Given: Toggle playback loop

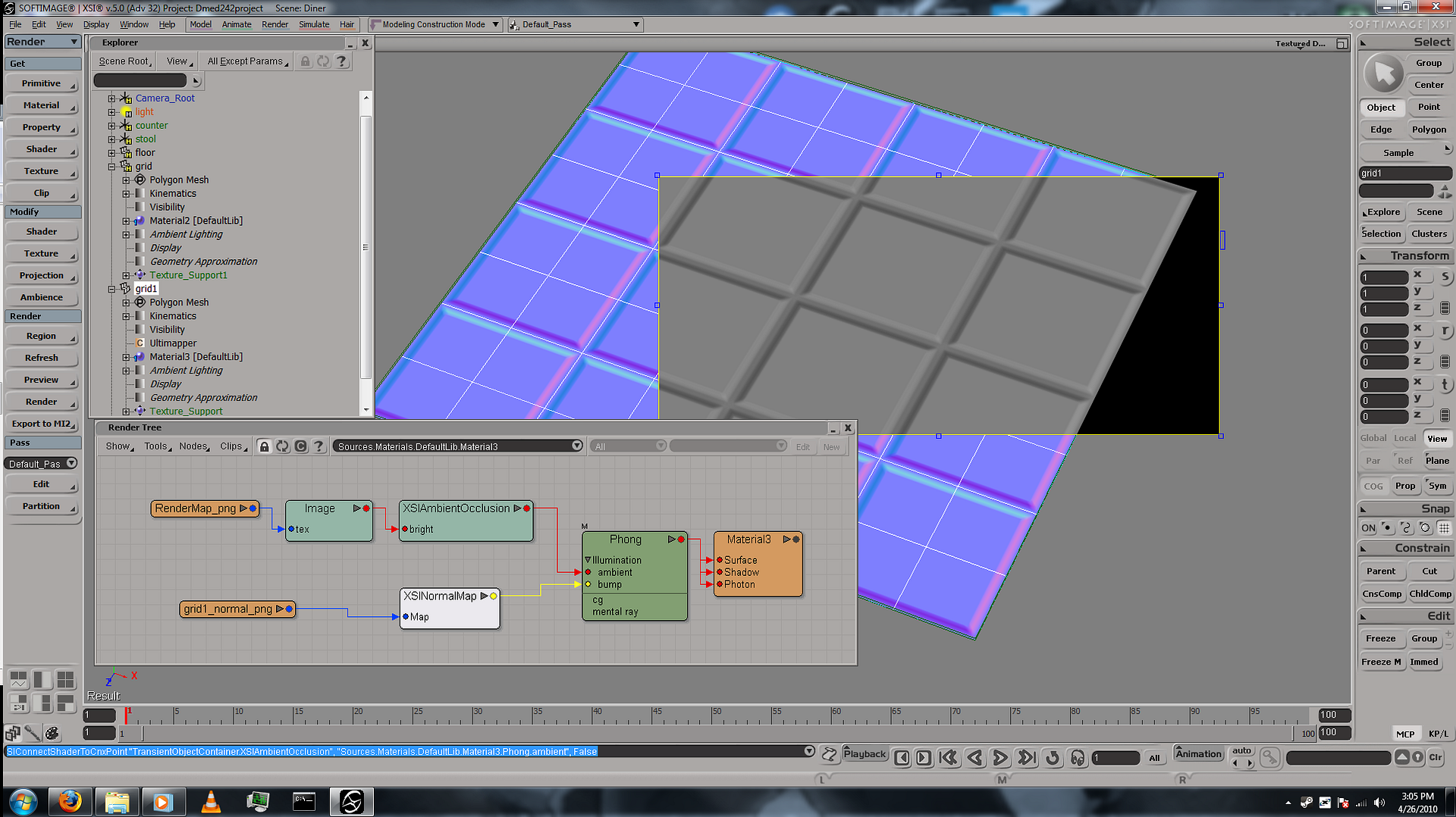Looking at the screenshot, I should 1053,758.
